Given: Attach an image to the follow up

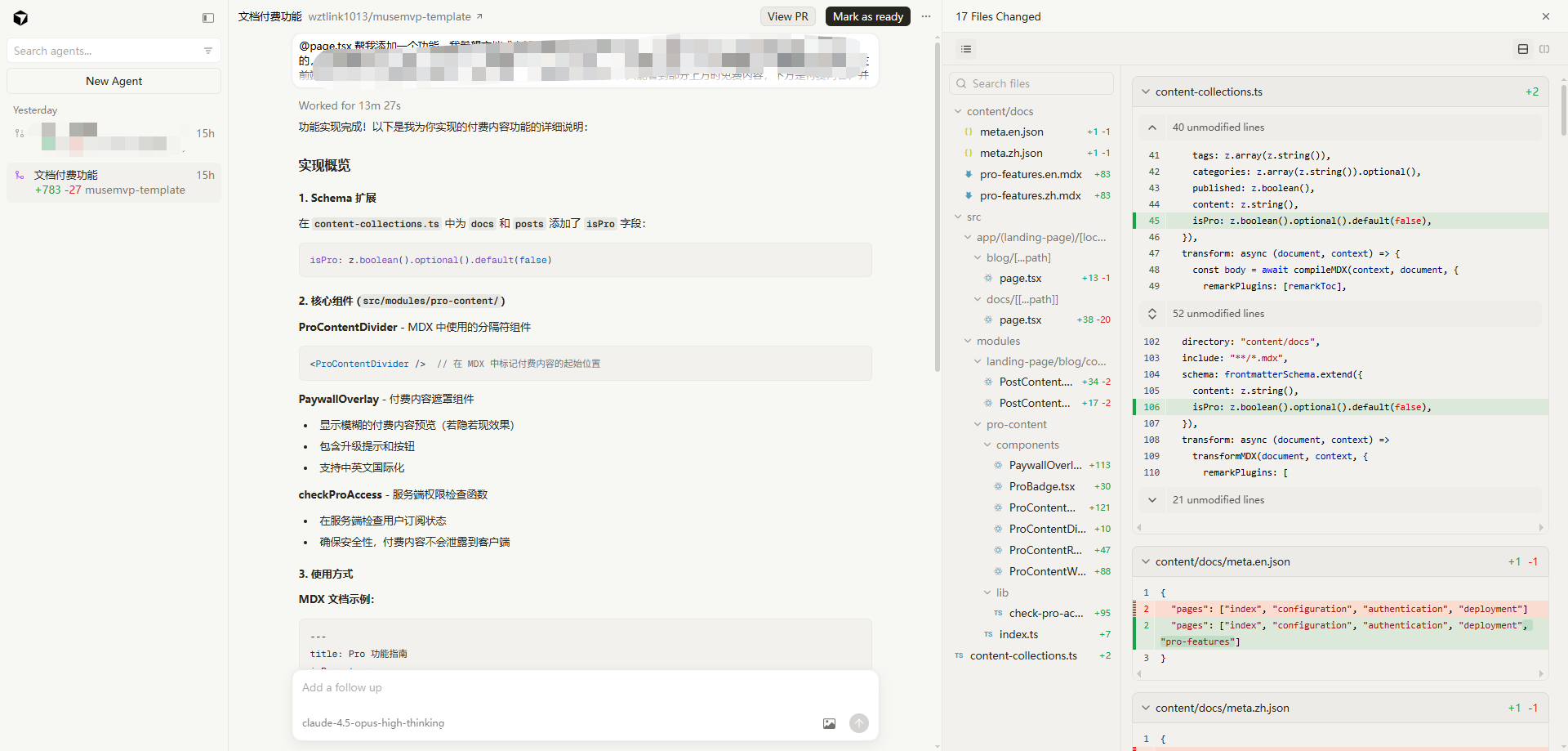Looking at the screenshot, I should coord(829,723).
